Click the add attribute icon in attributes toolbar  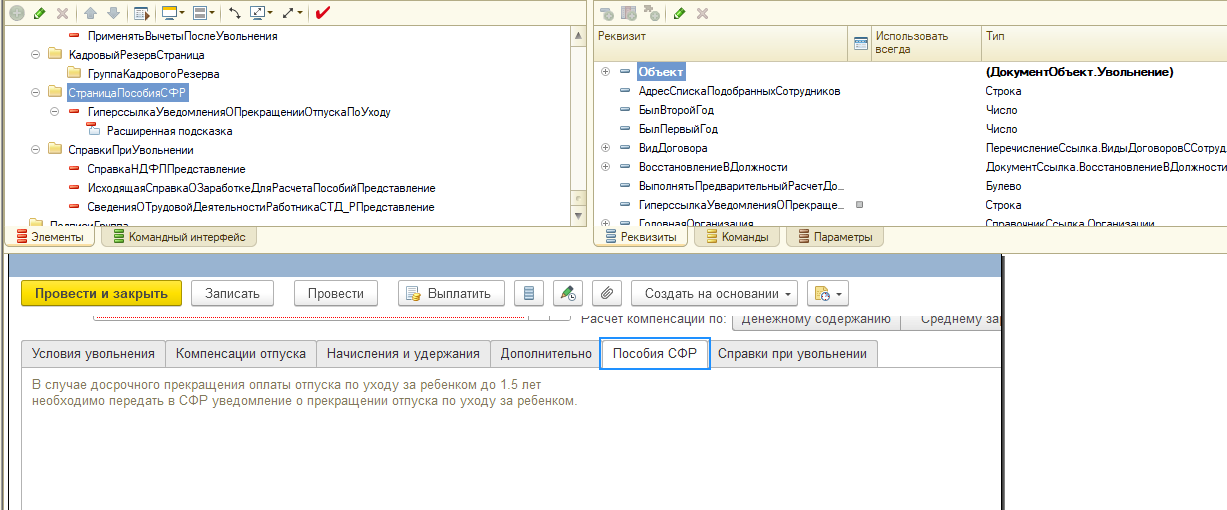point(607,13)
